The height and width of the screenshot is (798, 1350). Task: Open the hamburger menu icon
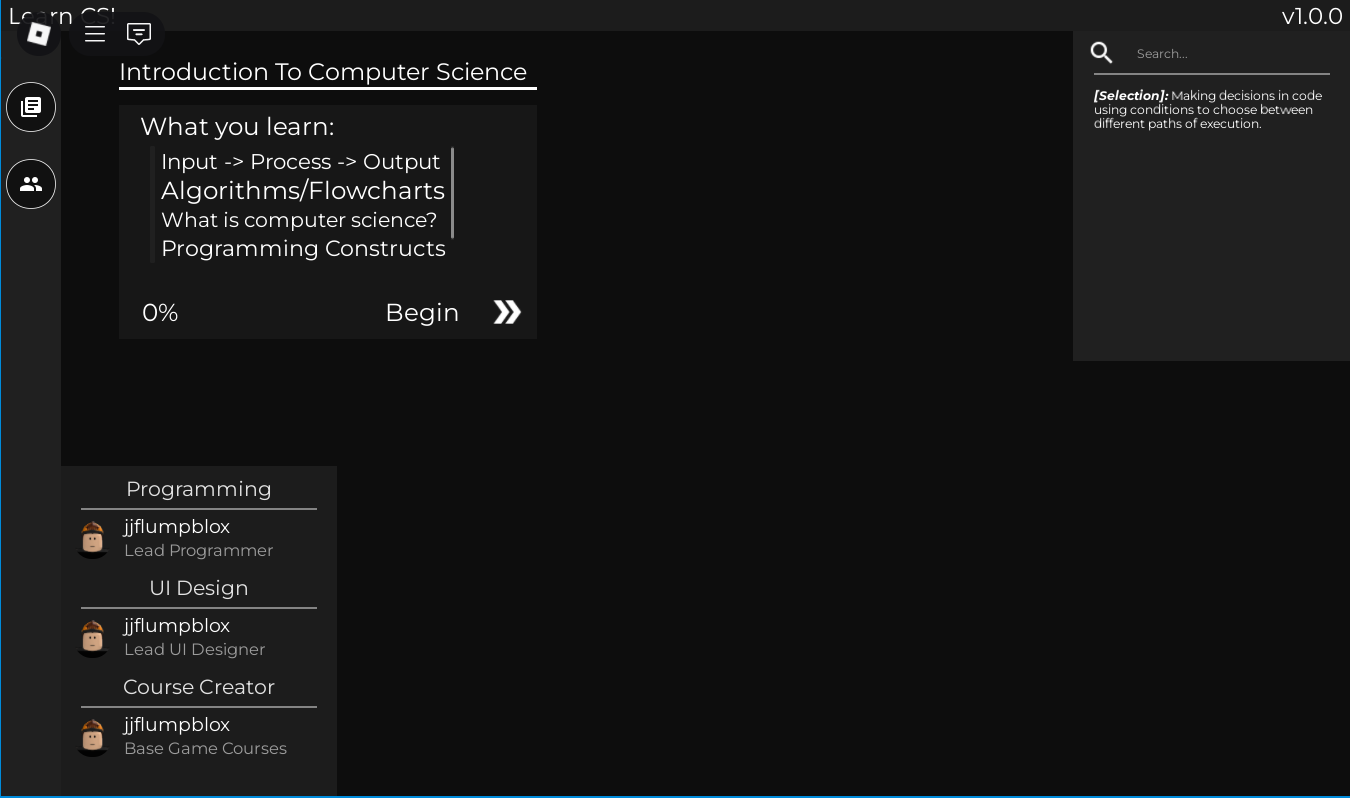95,34
